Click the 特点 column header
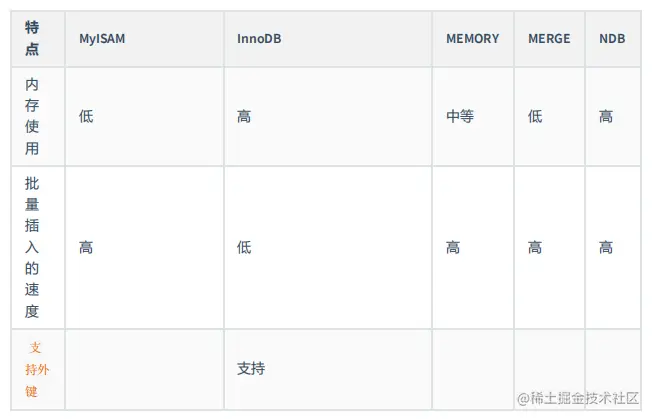This screenshot has height=419, width=652. point(32,38)
